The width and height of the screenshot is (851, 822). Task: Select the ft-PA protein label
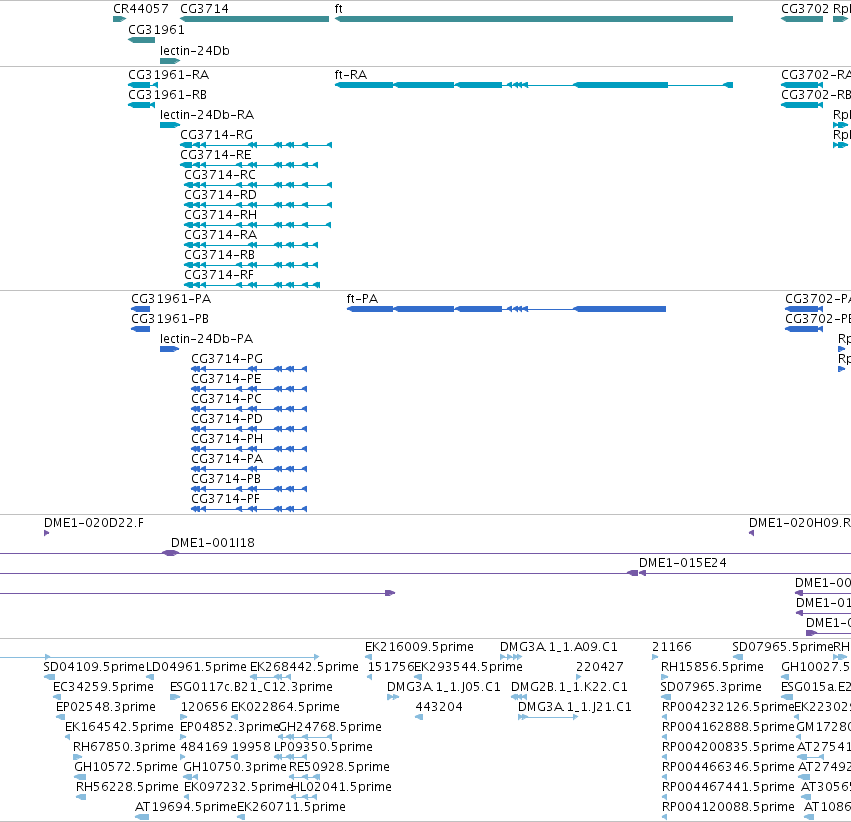(363, 299)
